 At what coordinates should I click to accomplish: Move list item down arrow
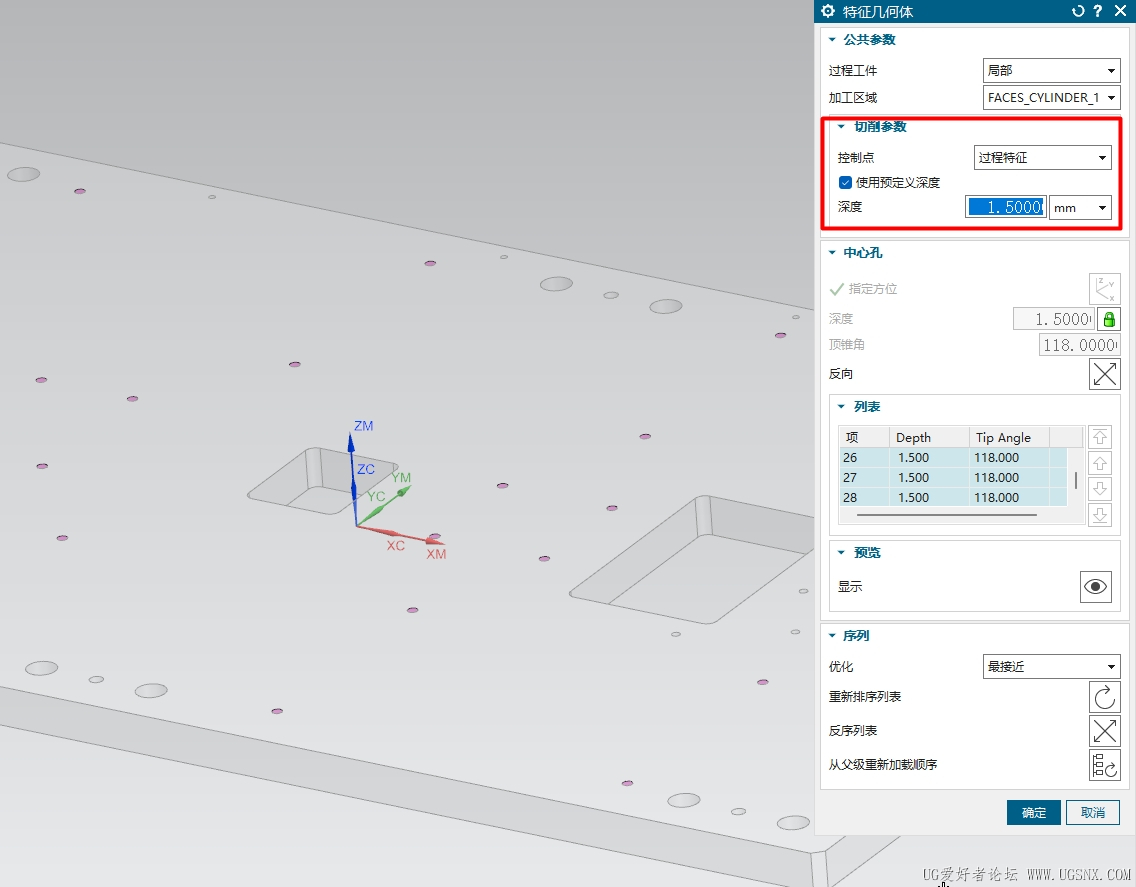(x=1100, y=488)
